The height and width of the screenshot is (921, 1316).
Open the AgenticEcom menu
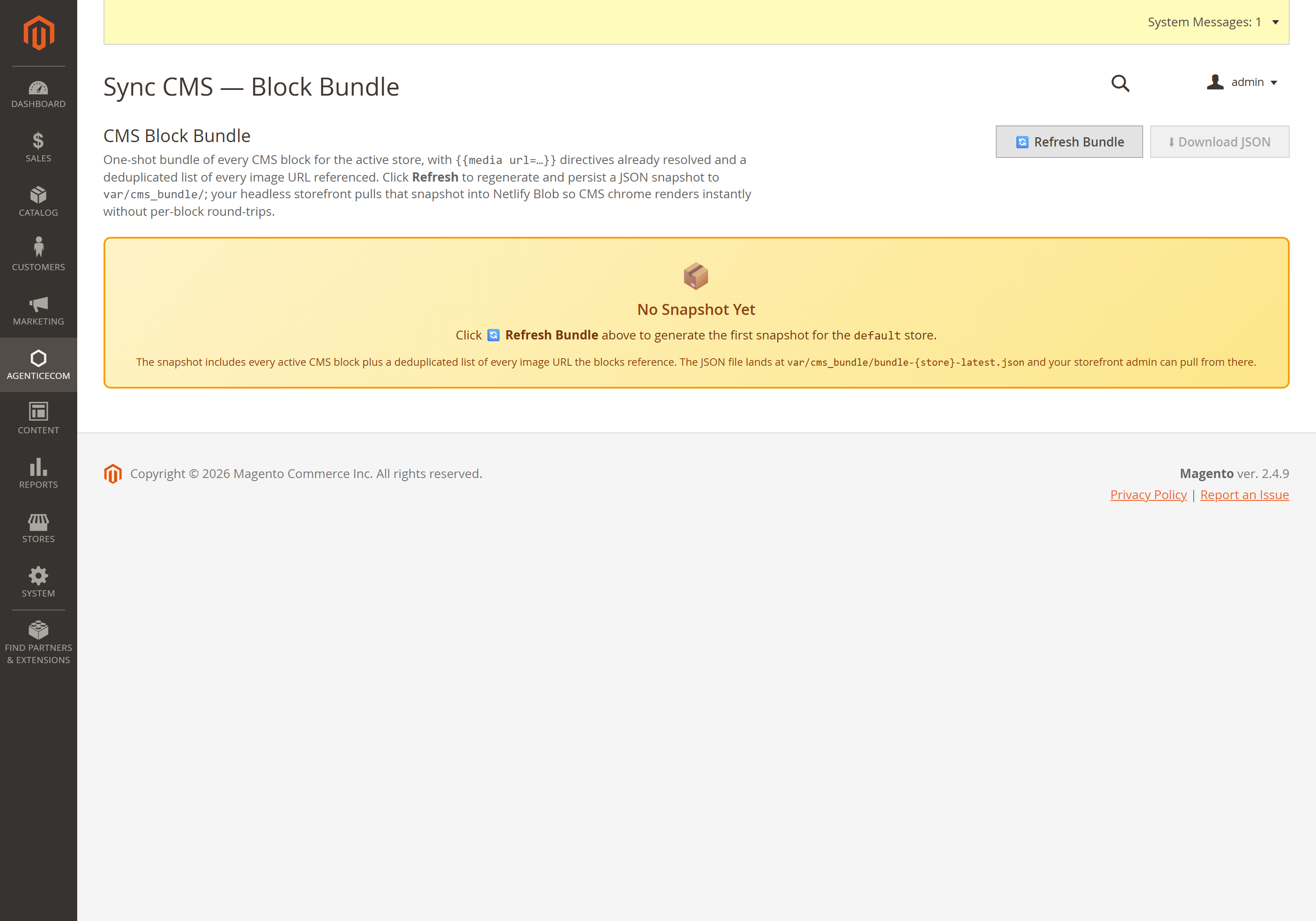pos(39,365)
